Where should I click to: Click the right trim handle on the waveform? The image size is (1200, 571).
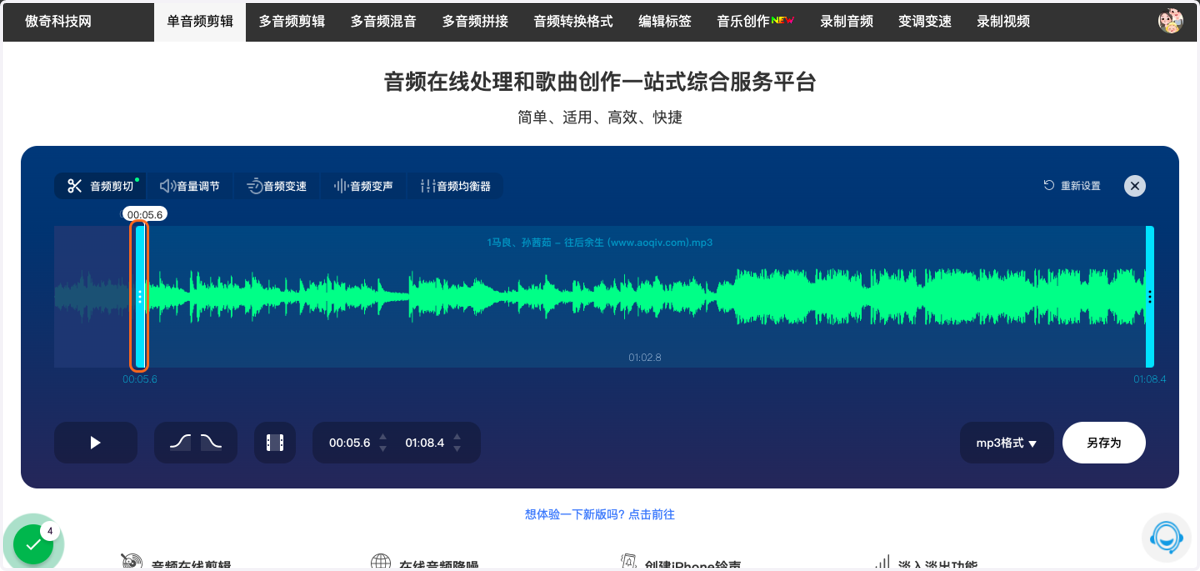tap(1150, 297)
